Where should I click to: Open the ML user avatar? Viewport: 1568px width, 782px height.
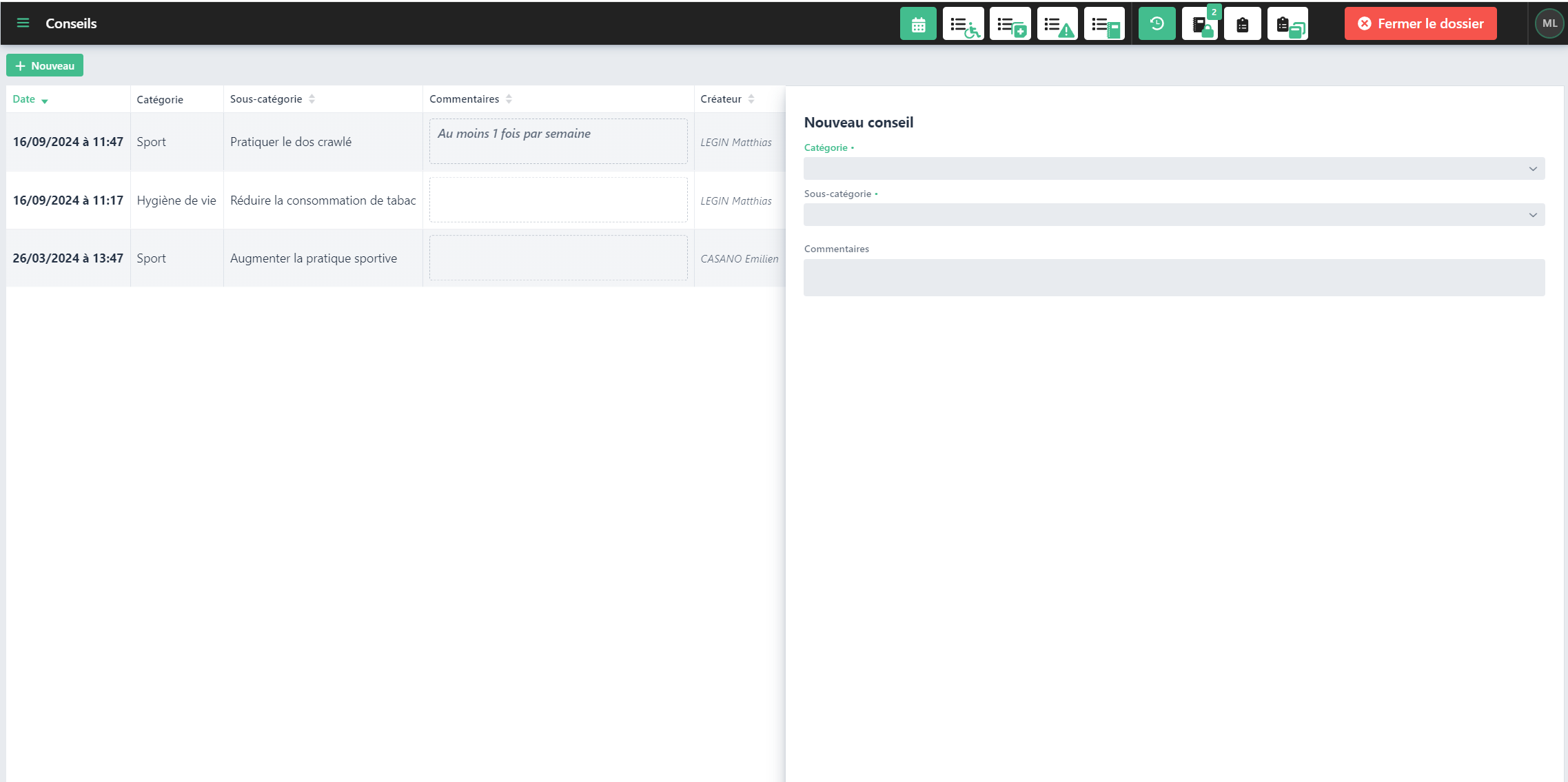pyautogui.click(x=1549, y=23)
